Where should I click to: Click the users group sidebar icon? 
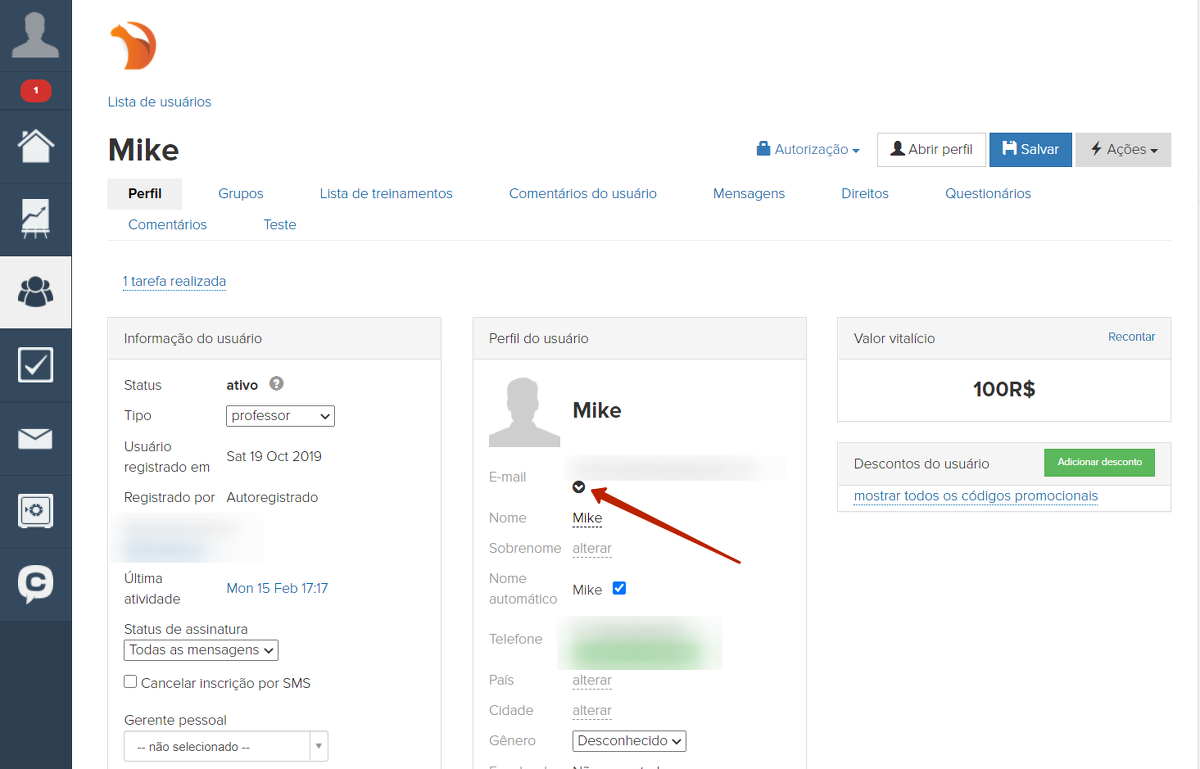point(35,292)
